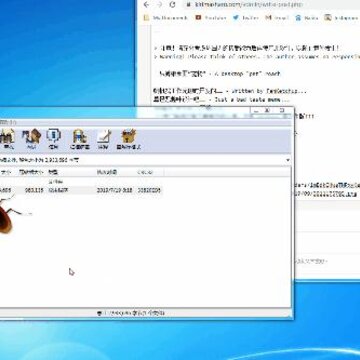Click the archive path field in WinRAR
Viewport: 360px width, 360px height.
click(142, 160)
